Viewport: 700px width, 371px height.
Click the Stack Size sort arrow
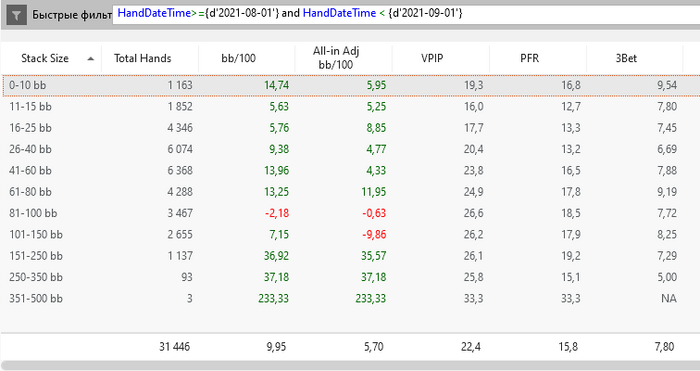point(91,58)
